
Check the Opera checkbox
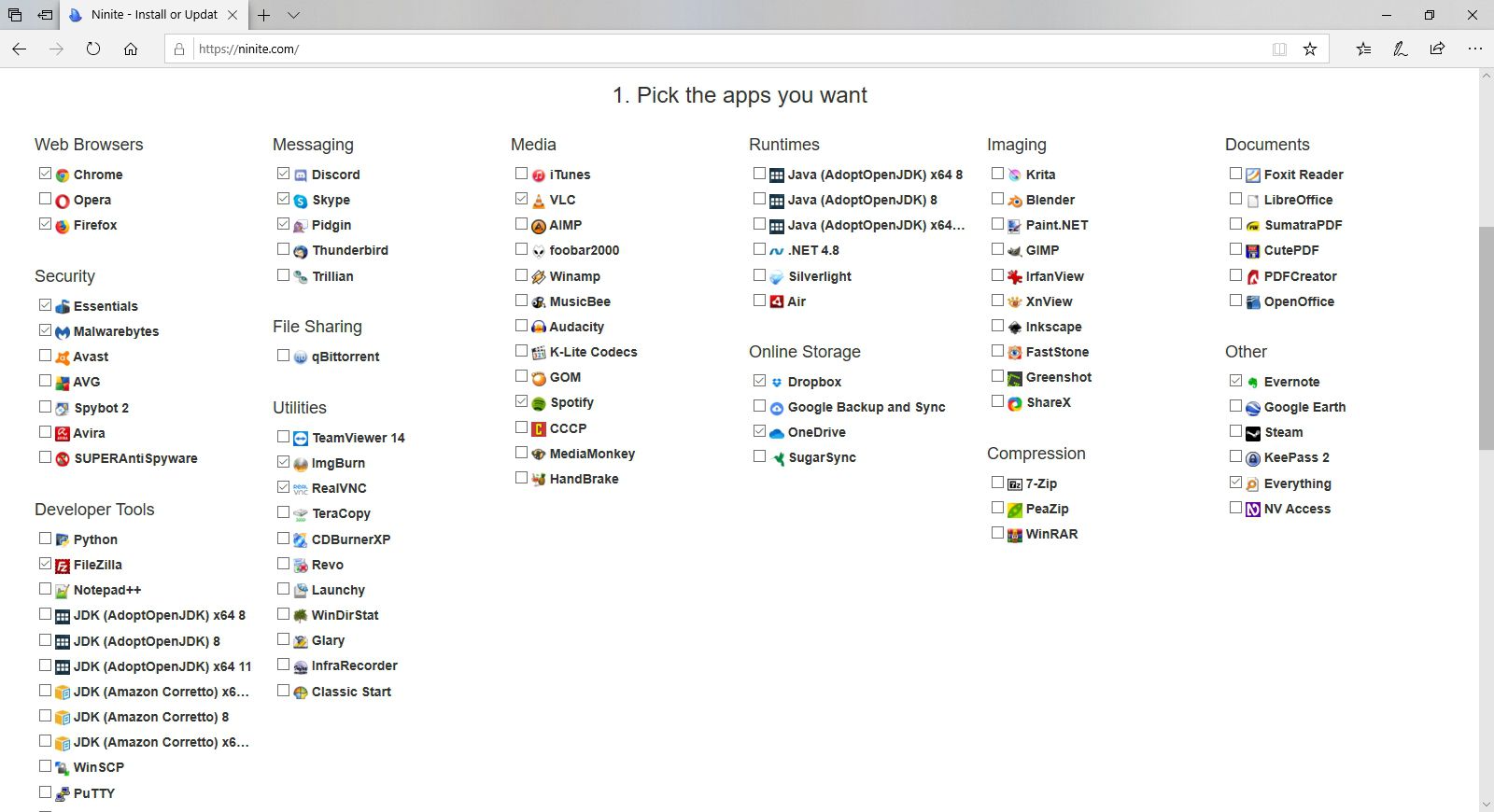click(x=45, y=199)
